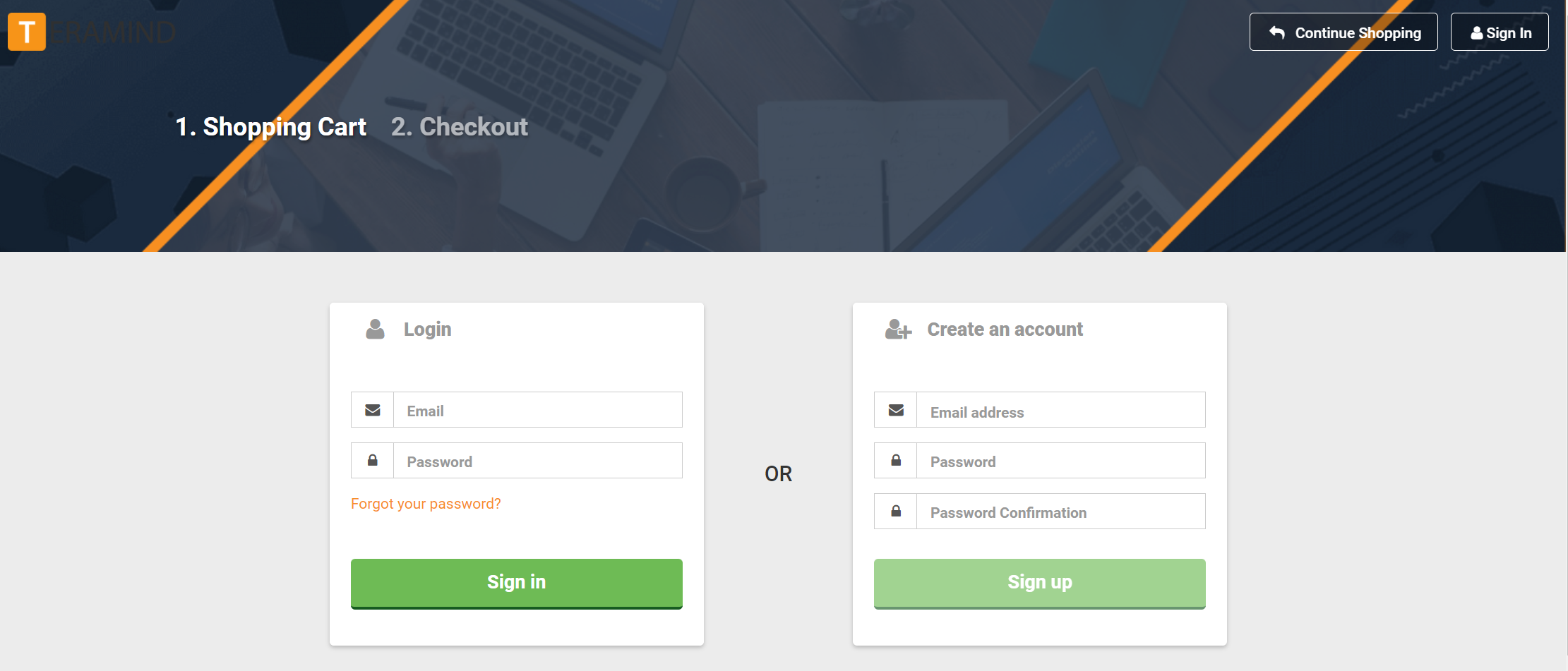Click the Continue Shopping button

click(x=1343, y=32)
